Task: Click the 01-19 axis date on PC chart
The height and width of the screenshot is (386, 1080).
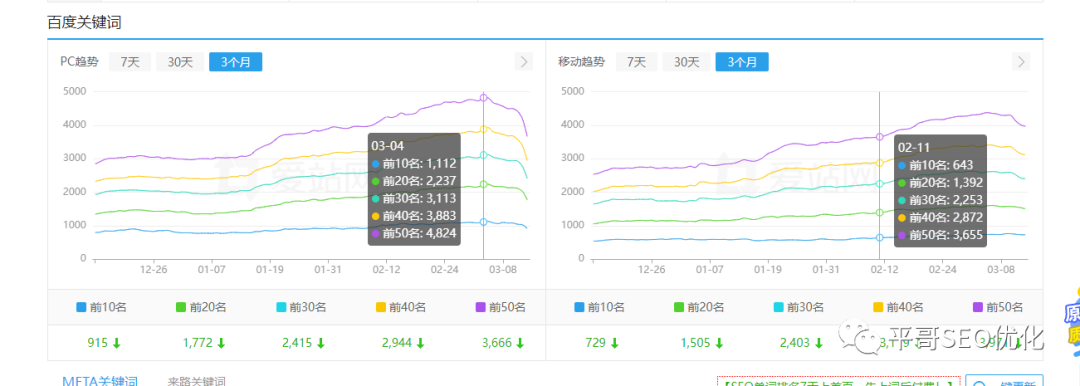Action: (x=269, y=269)
